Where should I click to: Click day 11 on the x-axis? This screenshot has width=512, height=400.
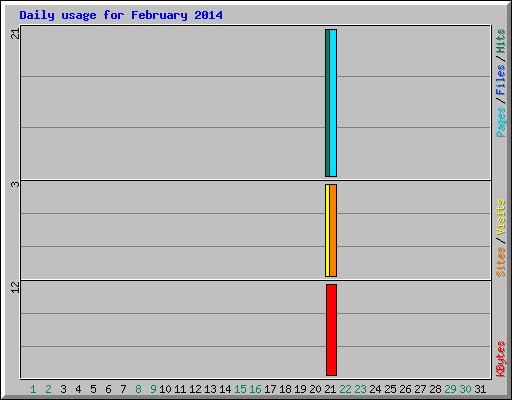pyautogui.click(x=180, y=389)
